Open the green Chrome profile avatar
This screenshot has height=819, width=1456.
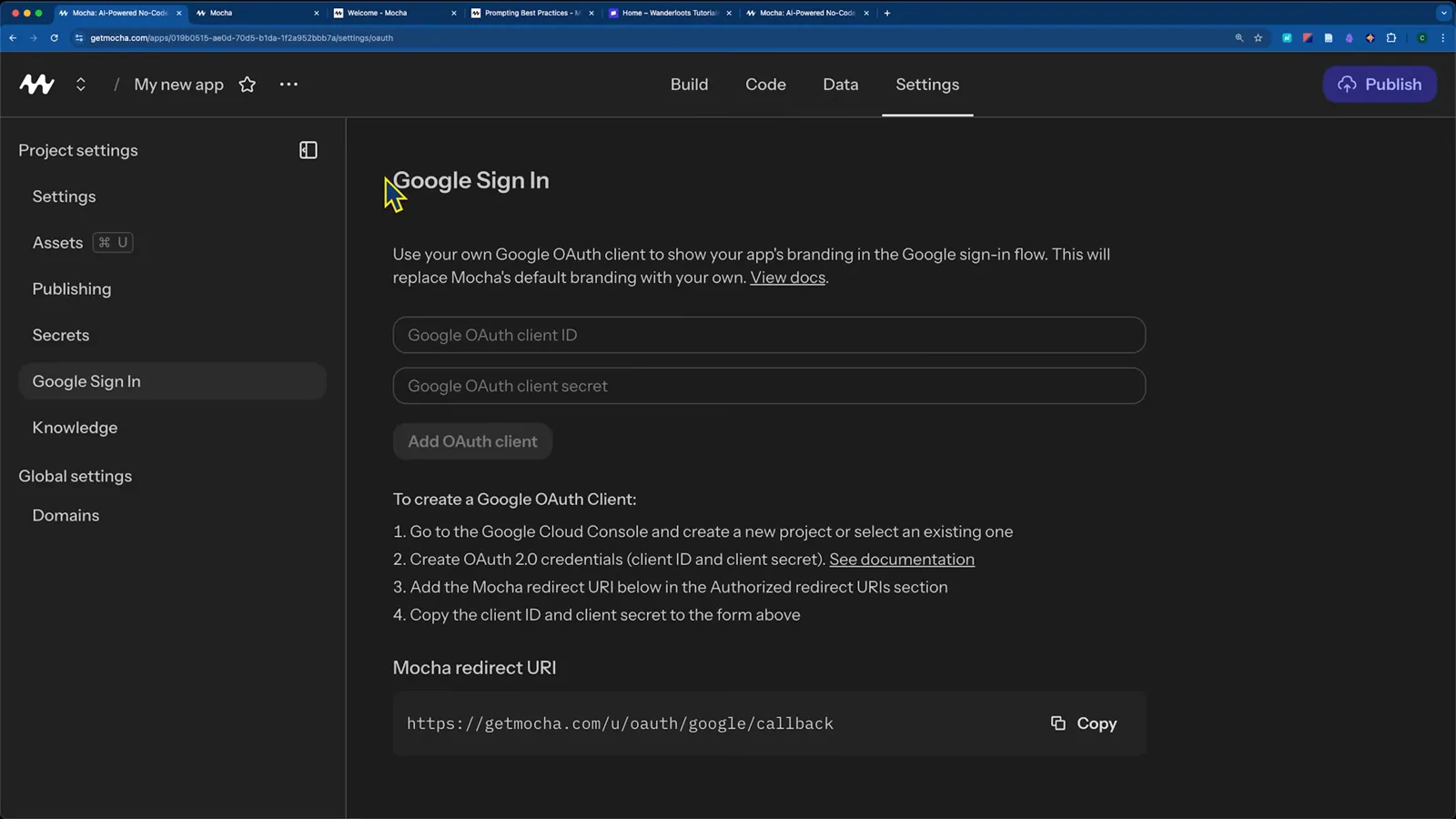click(1422, 38)
